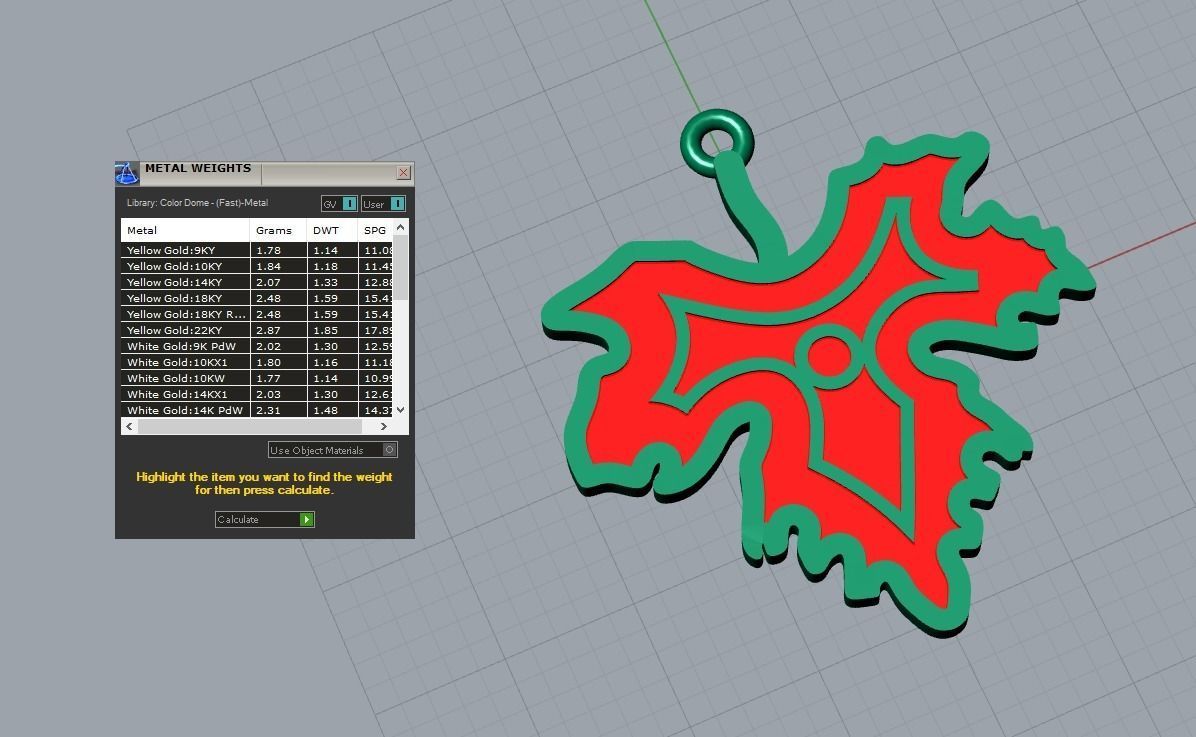Click the 1.77 grams value
The width and height of the screenshot is (1196, 737).
coord(268,378)
